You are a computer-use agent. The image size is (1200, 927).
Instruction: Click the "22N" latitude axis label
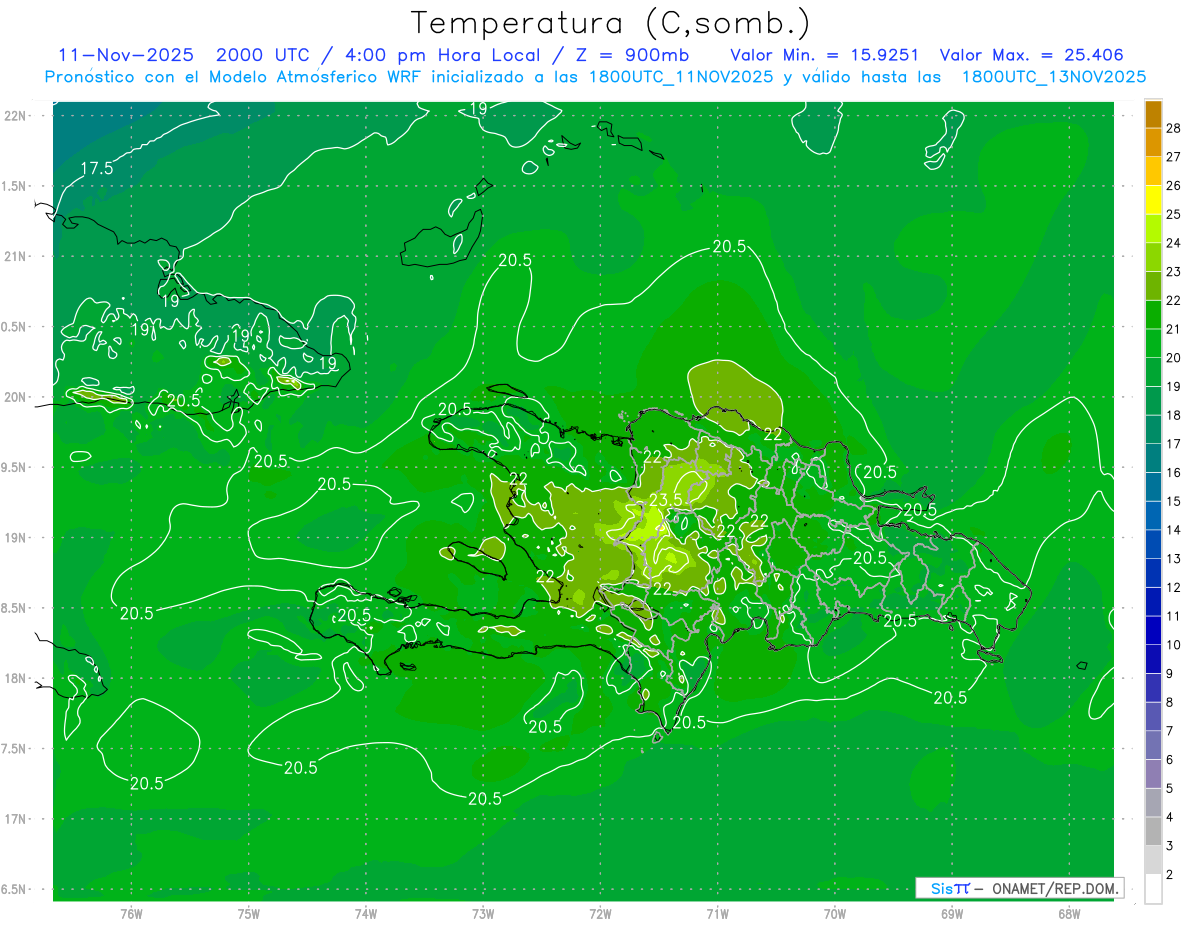coord(15,116)
